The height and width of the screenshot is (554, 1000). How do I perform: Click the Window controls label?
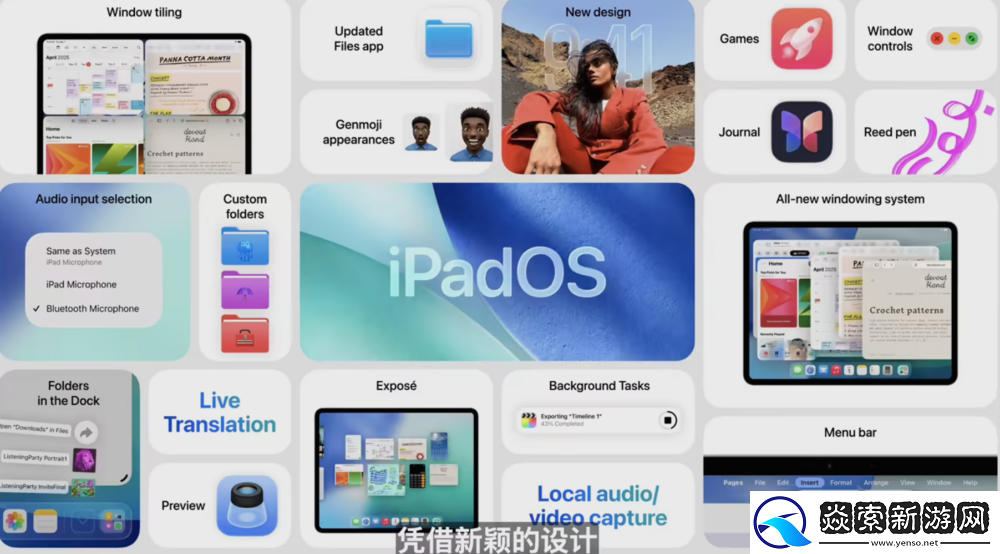890,39
